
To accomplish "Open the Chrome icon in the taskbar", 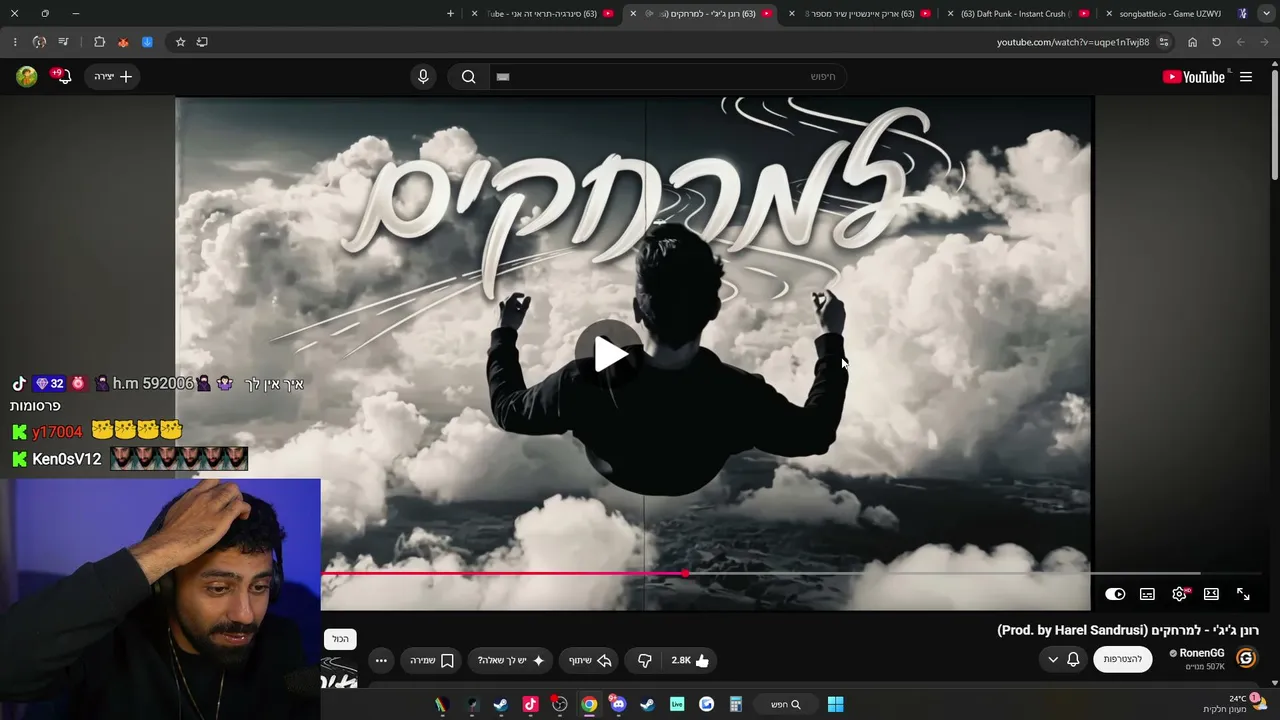I will tap(589, 704).
